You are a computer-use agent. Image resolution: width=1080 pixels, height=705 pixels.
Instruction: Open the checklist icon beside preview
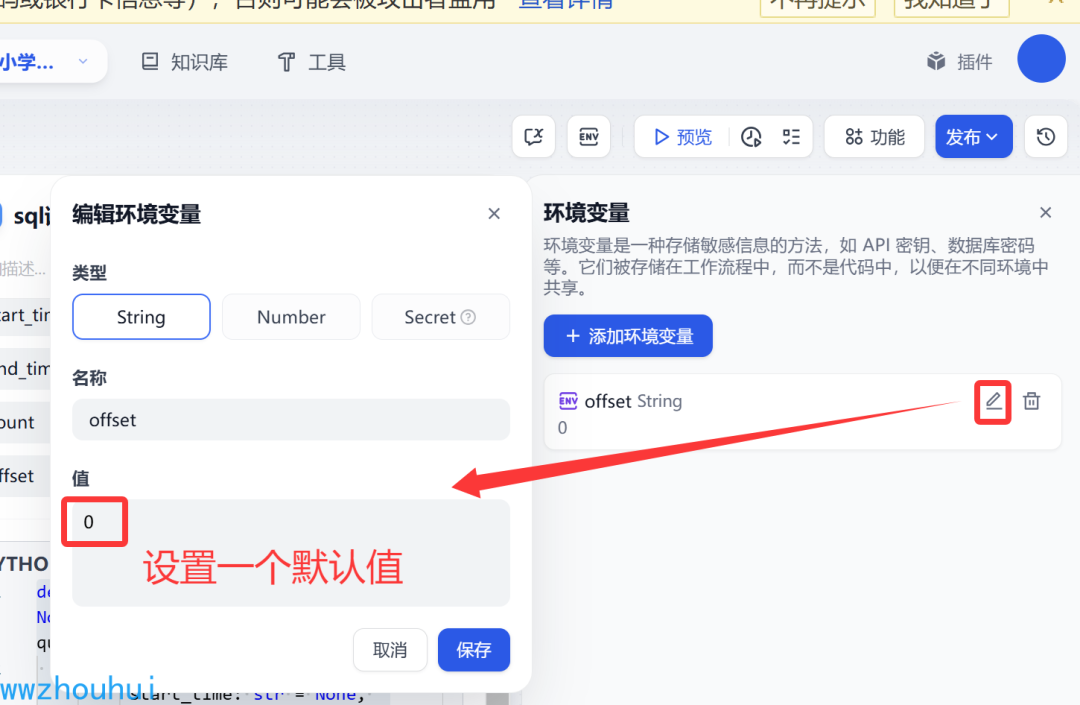[791, 137]
